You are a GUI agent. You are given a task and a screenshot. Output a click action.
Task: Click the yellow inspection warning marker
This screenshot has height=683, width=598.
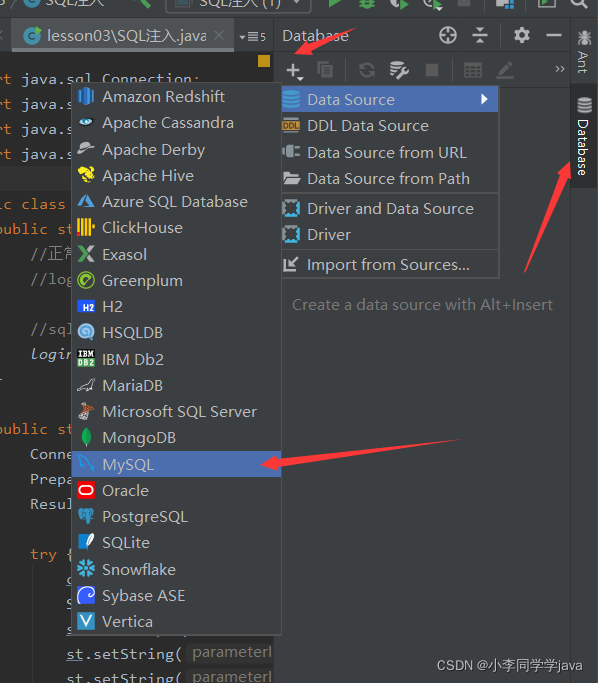(264, 61)
